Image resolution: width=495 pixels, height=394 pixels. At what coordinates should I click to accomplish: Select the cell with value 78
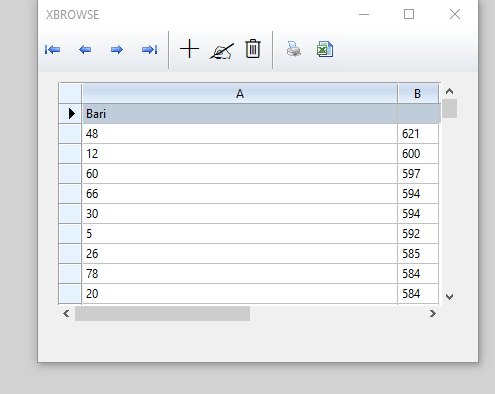240,274
